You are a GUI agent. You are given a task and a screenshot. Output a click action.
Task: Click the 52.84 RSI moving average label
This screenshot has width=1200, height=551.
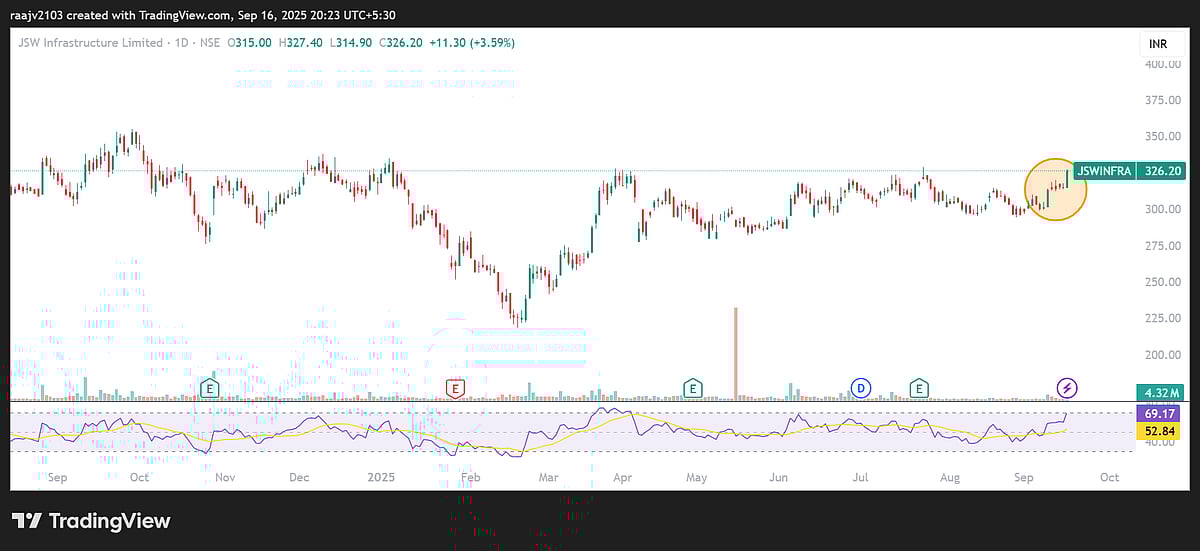point(1161,431)
